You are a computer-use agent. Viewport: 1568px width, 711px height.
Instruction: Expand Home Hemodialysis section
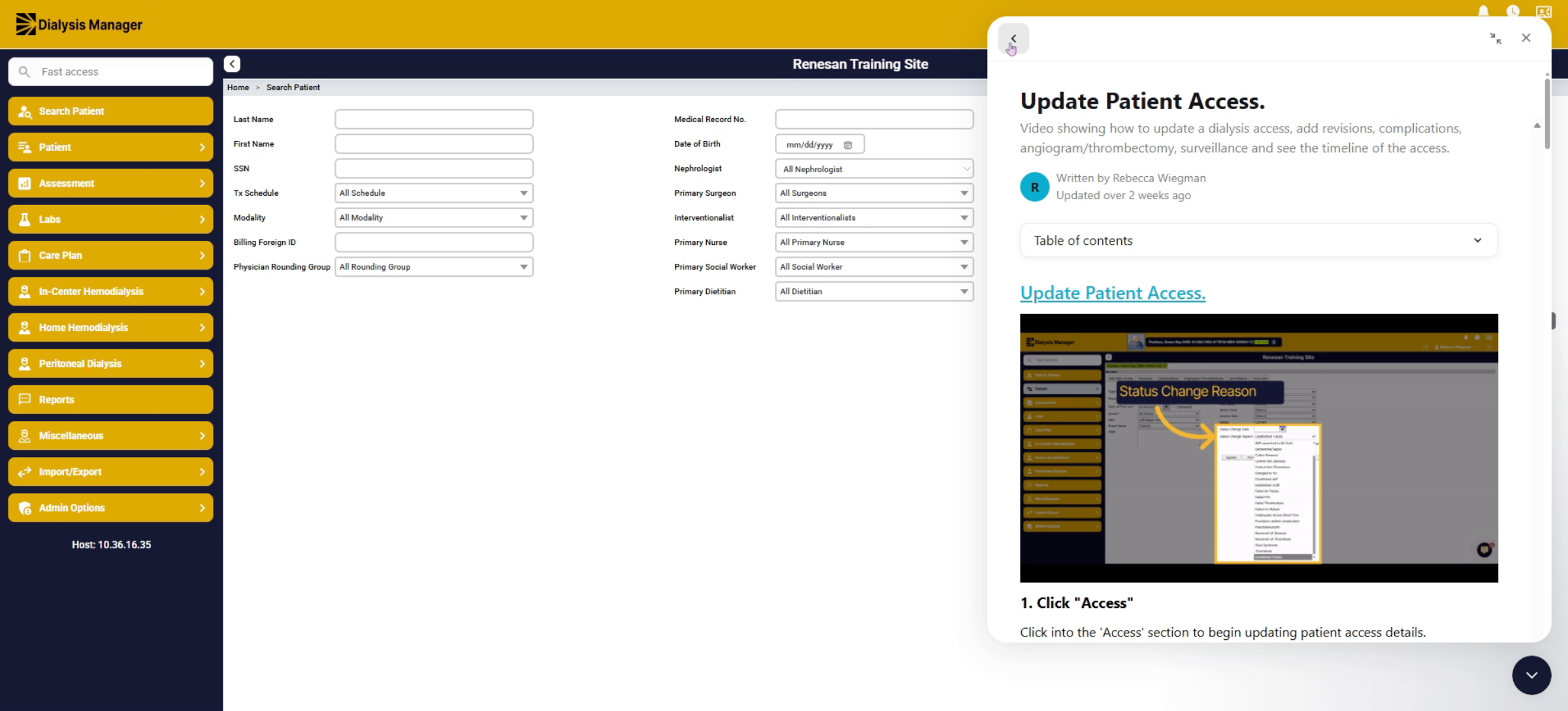(x=110, y=328)
